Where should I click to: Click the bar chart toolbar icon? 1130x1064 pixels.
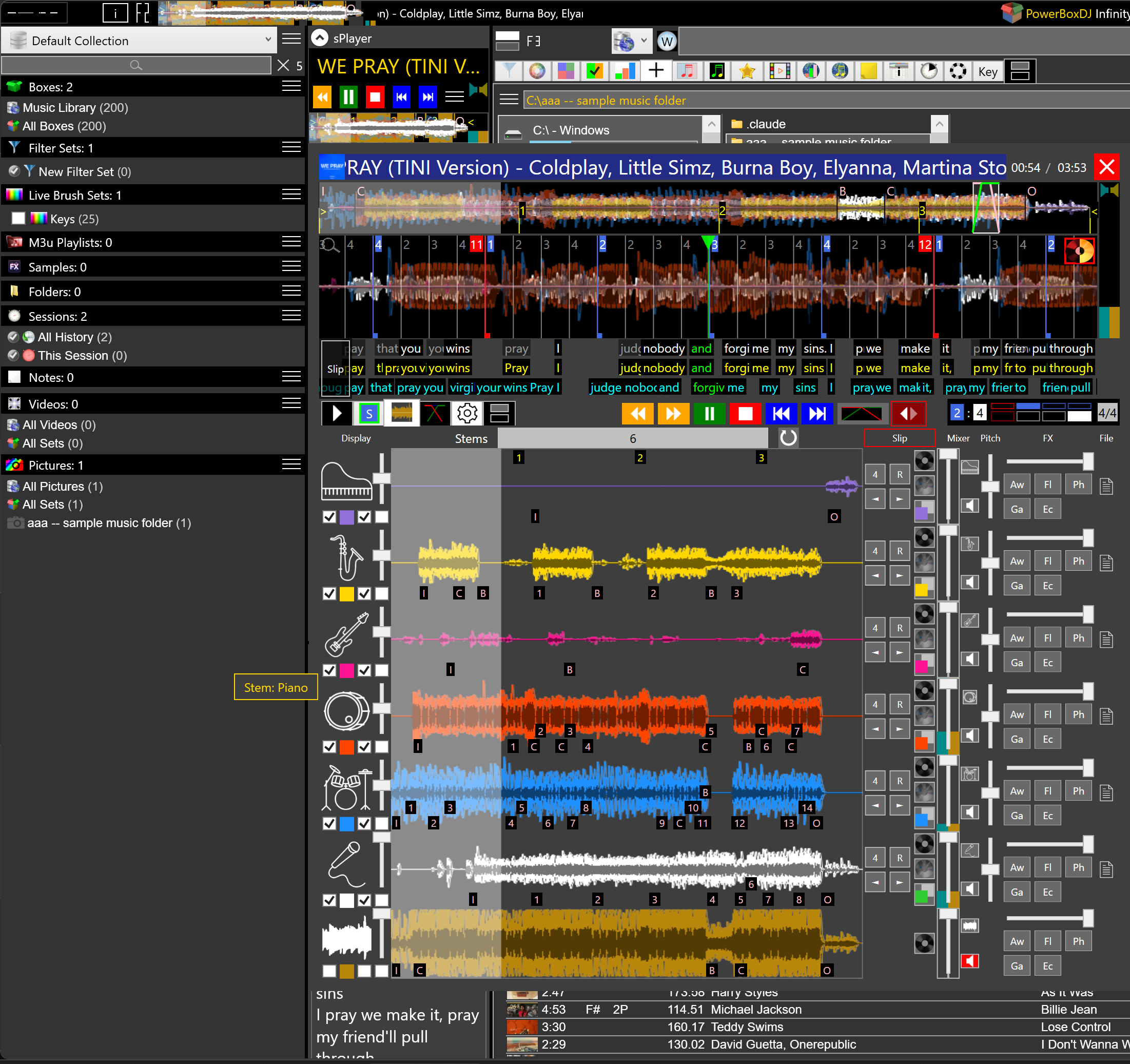(x=625, y=71)
